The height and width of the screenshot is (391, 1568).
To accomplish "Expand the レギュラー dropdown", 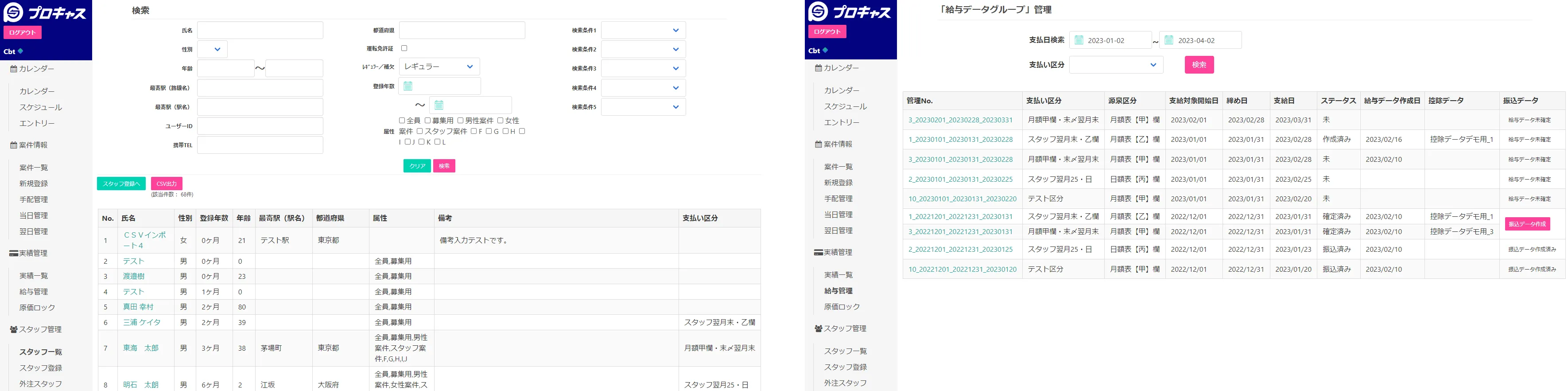I will tap(439, 67).
